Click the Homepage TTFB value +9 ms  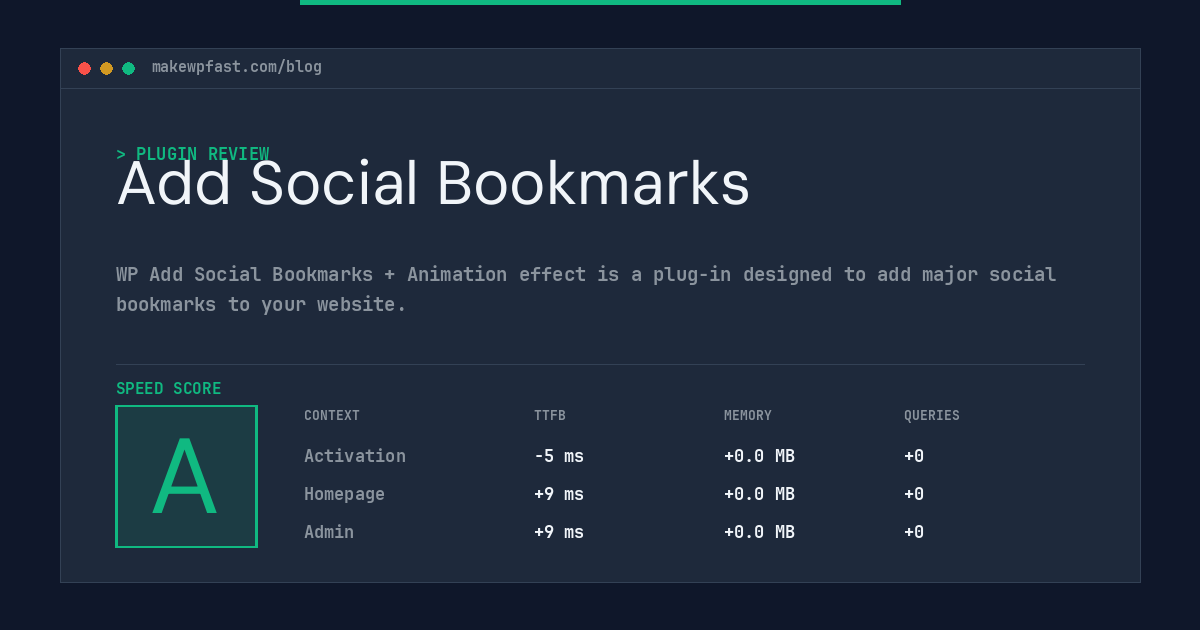(559, 494)
